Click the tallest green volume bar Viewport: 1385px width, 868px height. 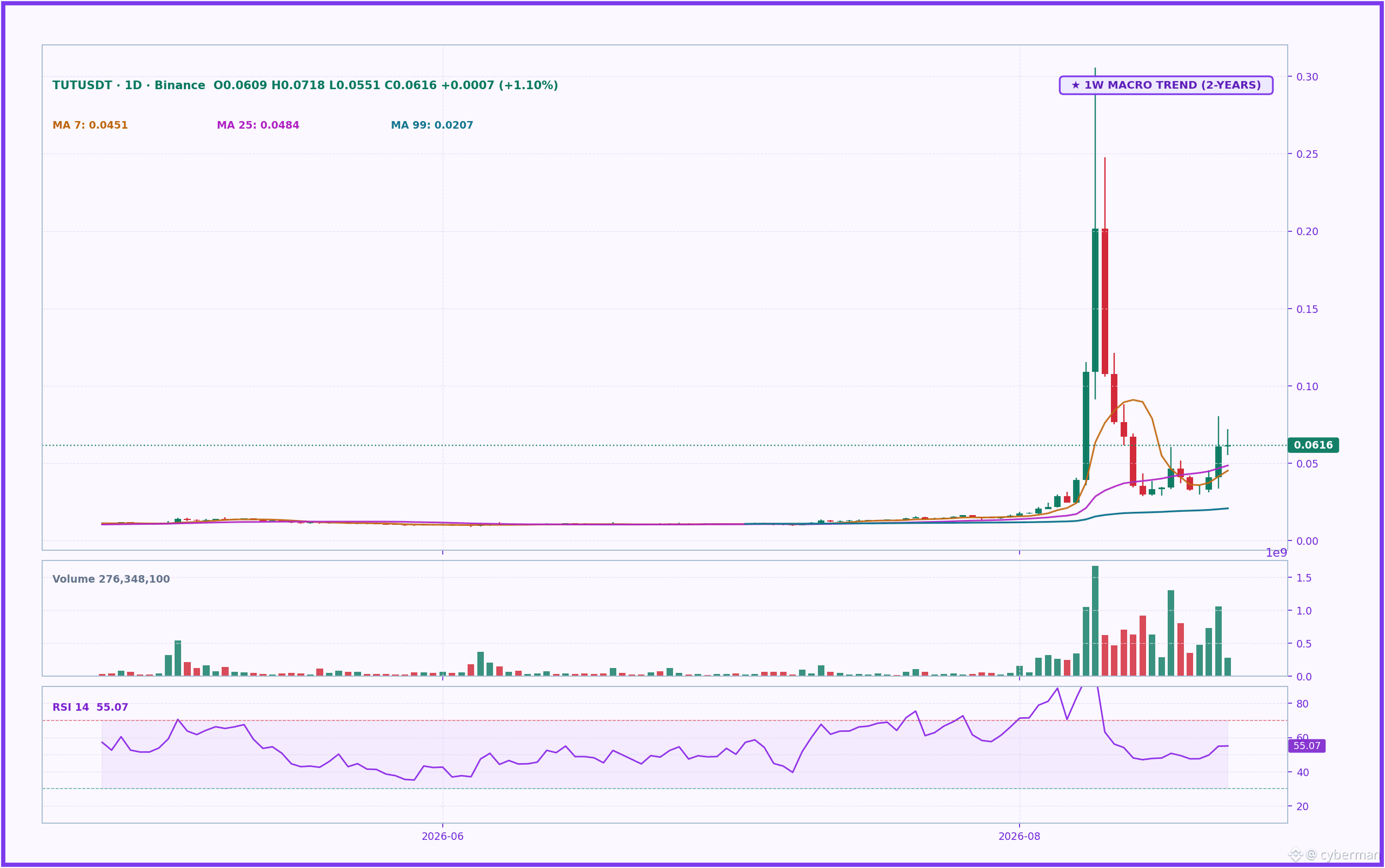pyautogui.click(x=1095, y=621)
